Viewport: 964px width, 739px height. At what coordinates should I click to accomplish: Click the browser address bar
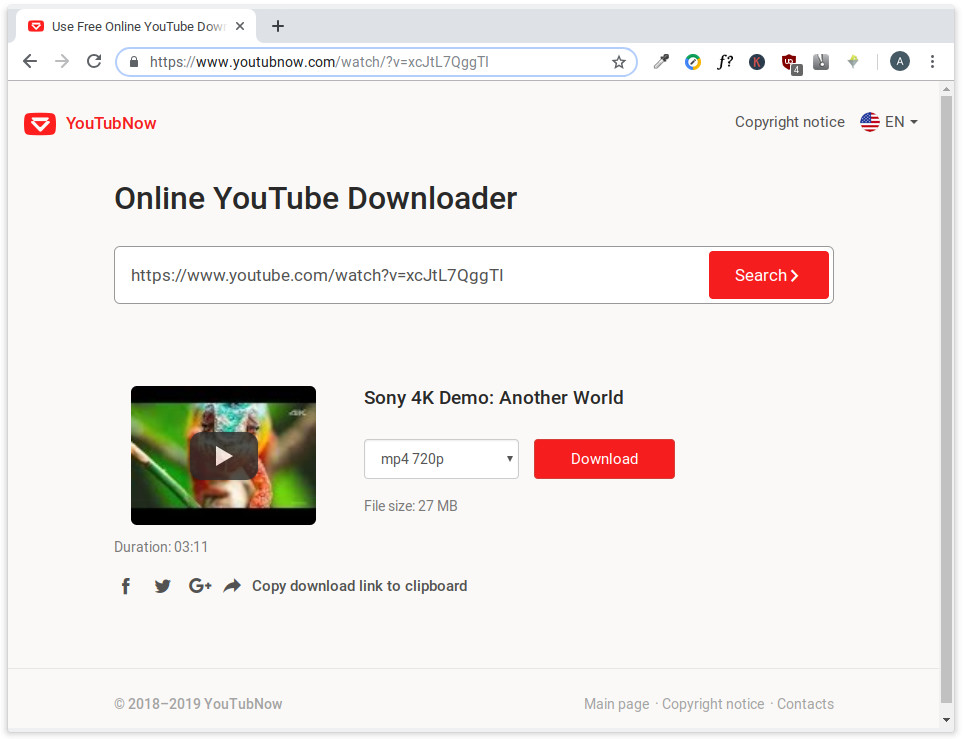[x=376, y=62]
